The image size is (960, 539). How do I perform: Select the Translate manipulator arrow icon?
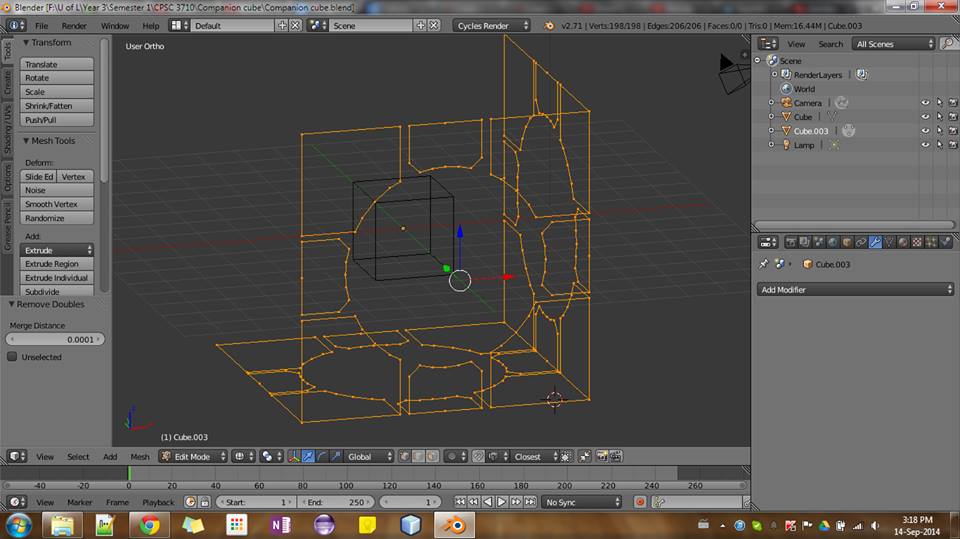coord(309,456)
